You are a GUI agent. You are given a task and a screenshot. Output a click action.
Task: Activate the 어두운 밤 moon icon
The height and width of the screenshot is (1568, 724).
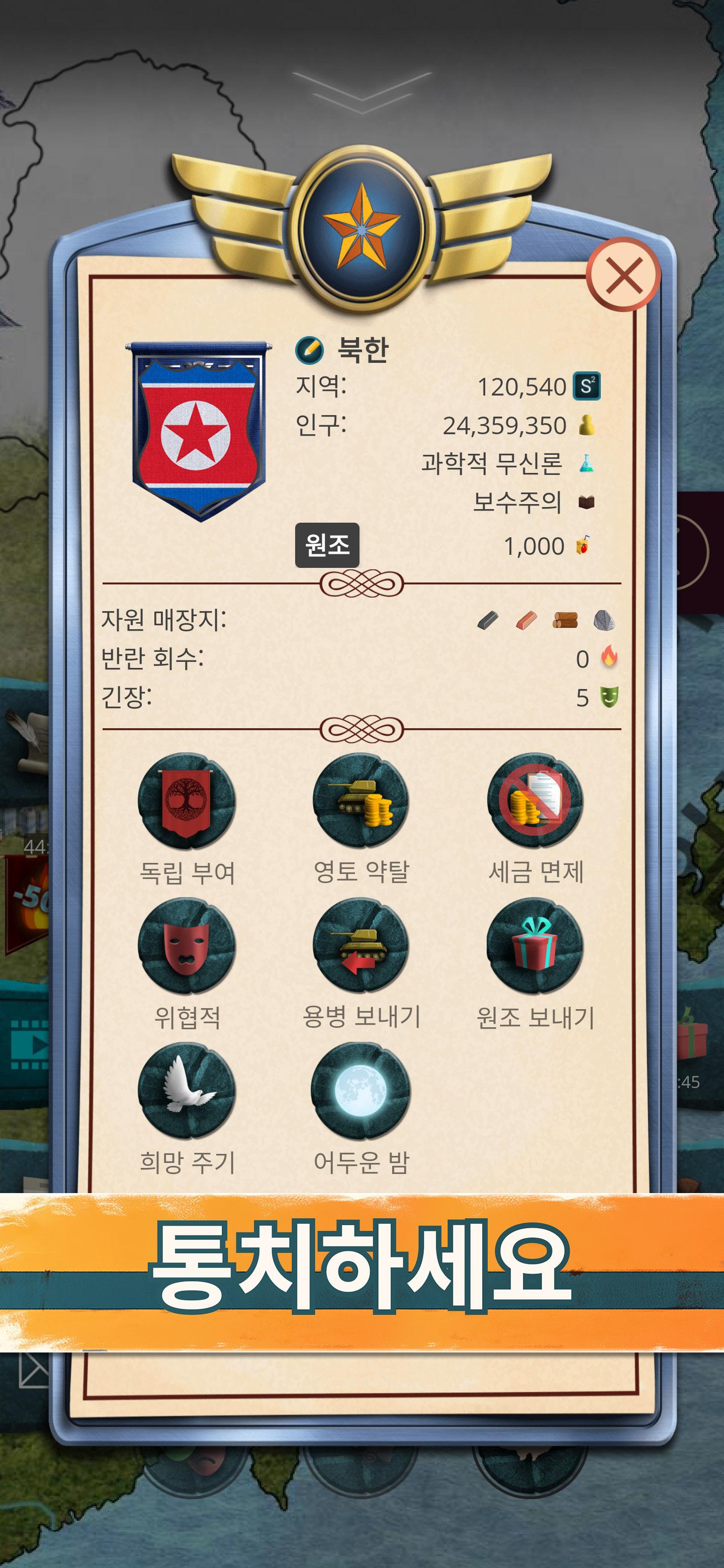tap(361, 1091)
